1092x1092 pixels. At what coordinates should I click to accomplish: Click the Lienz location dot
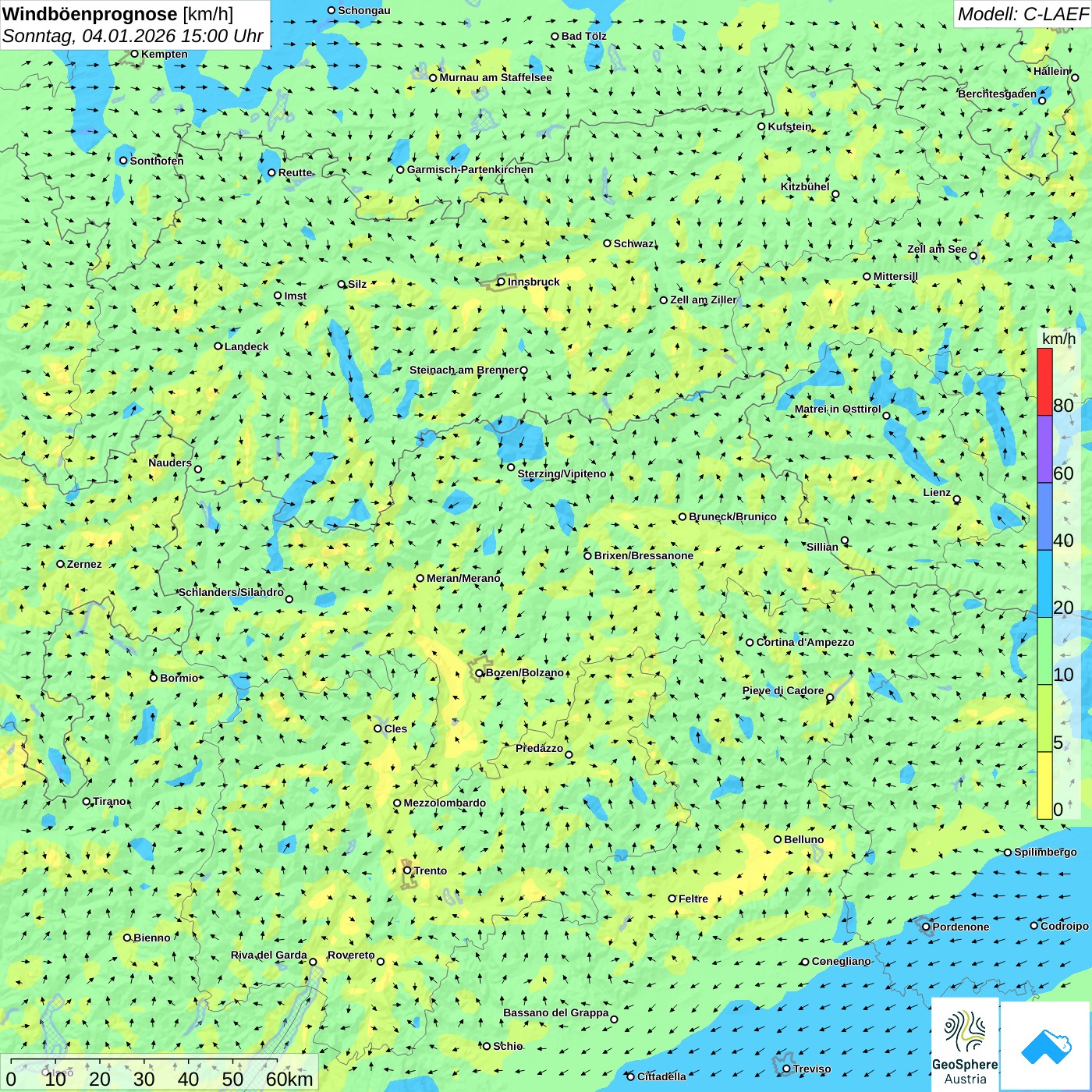point(957,499)
